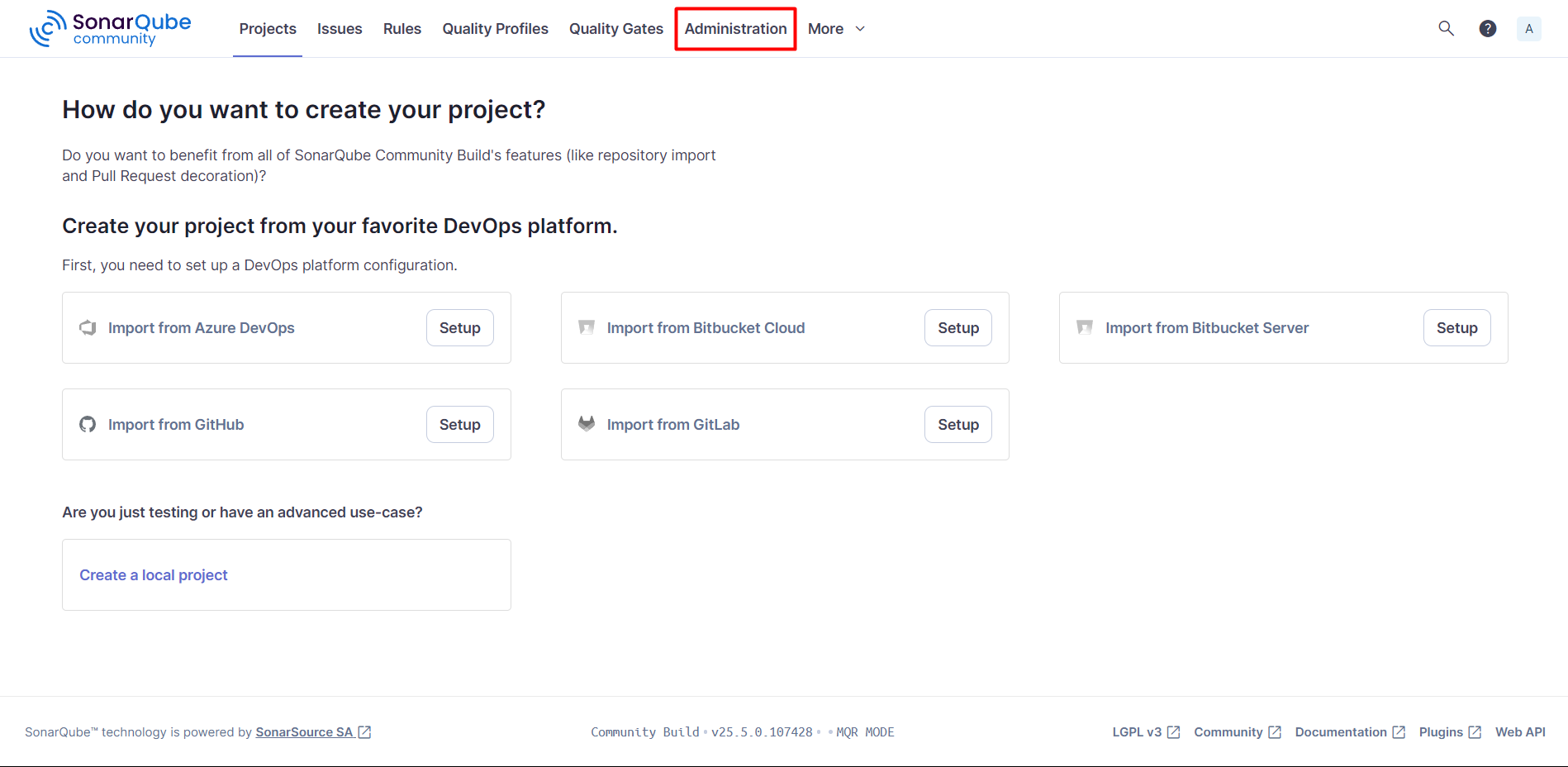The height and width of the screenshot is (767, 1568).
Task: Open the Web API link in the footer
Action: [1520, 731]
